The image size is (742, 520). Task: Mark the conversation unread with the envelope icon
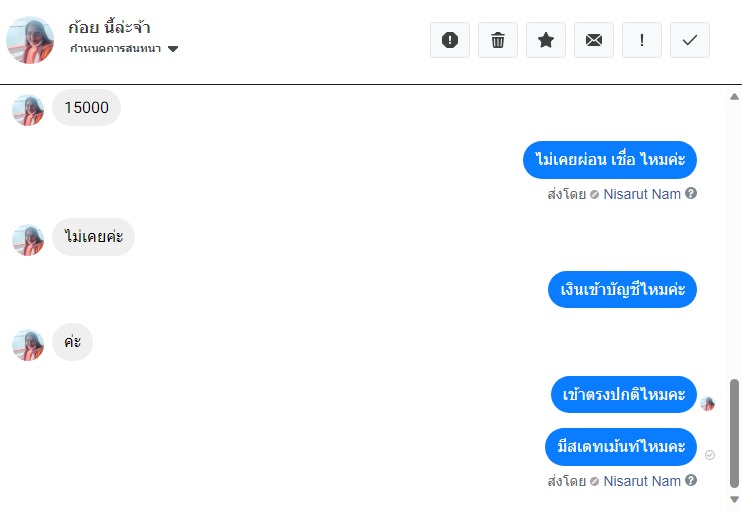pos(594,40)
